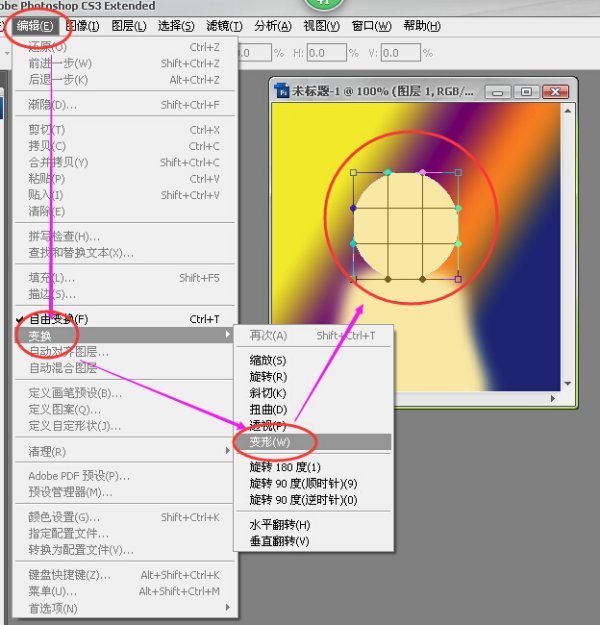Screen dimensions: 600x625
Task: Choose 变形(W) from the transform submenu
Action: click(270, 441)
